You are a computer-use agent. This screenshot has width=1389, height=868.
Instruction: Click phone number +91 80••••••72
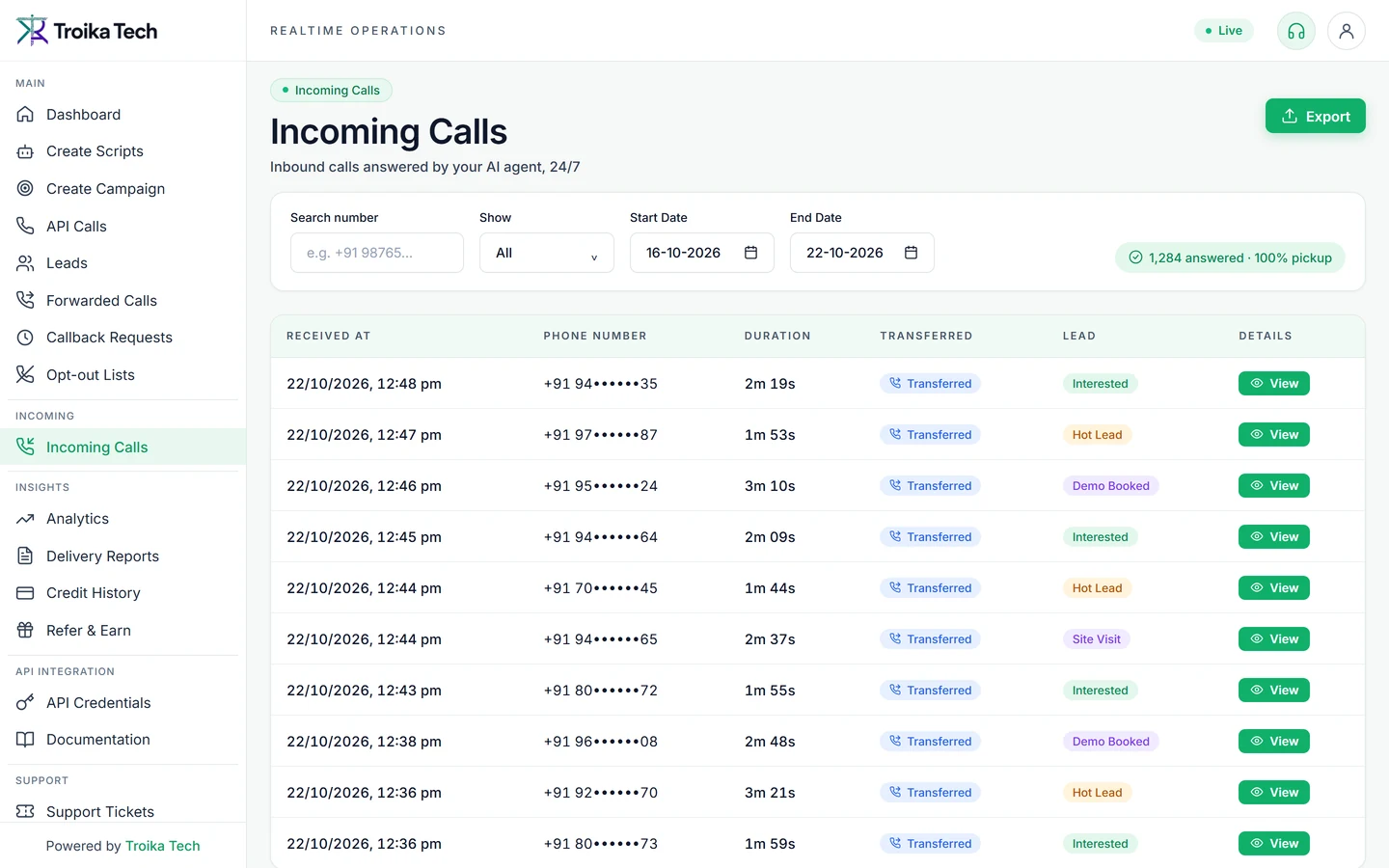pos(601,690)
